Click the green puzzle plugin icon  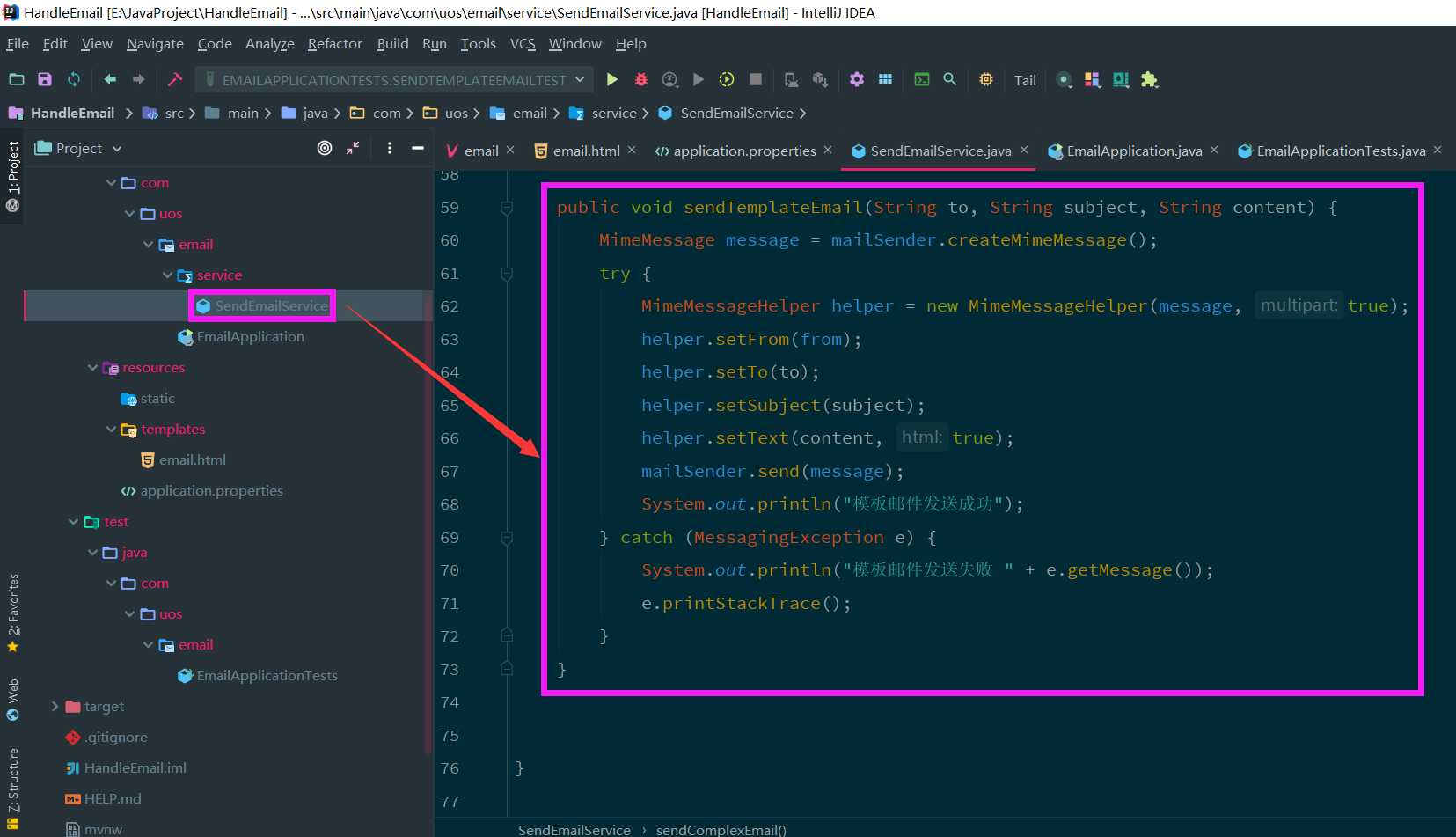tap(1149, 79)
